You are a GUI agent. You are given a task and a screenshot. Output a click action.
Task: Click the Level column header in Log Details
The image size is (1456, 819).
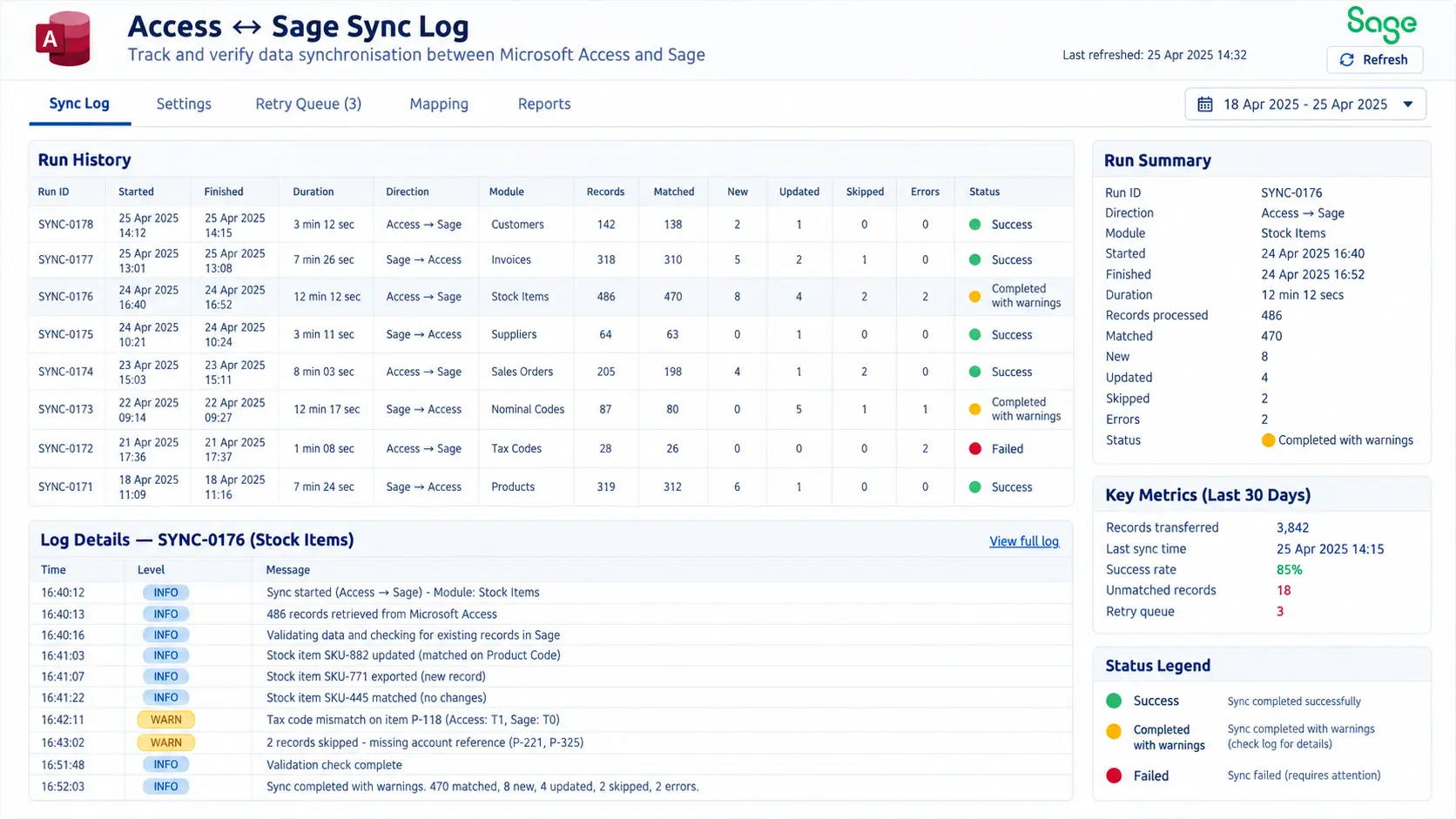(x=151, y=570)
